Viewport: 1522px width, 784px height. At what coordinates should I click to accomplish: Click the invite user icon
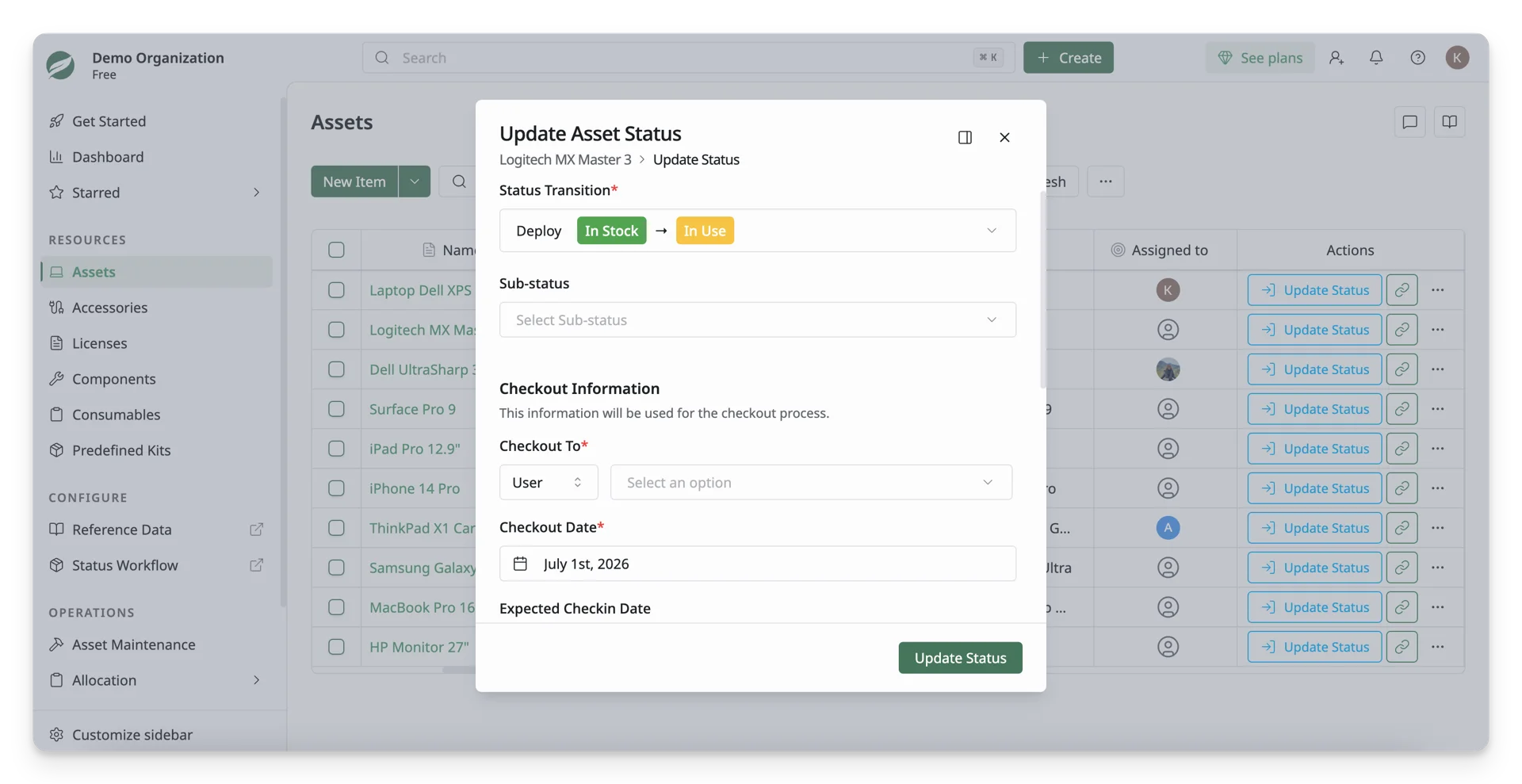point(1337,57)
